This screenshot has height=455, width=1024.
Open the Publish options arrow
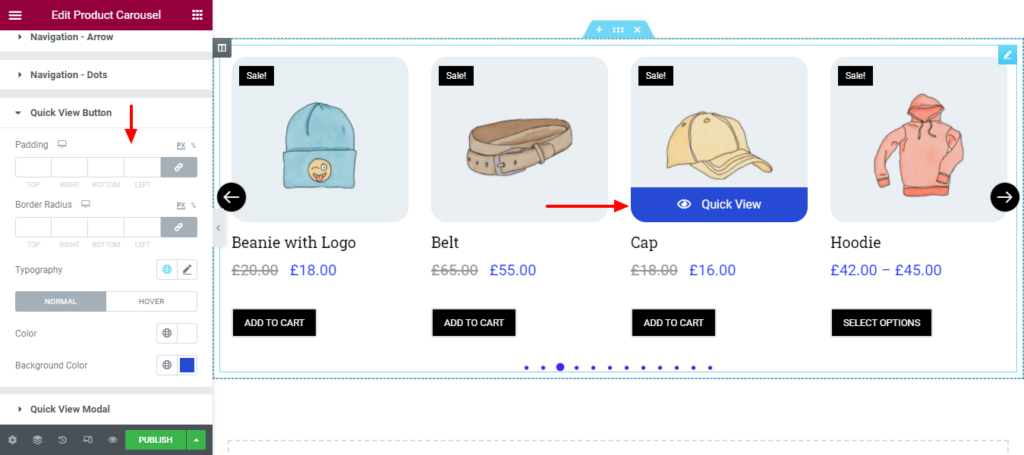(198, 440)
